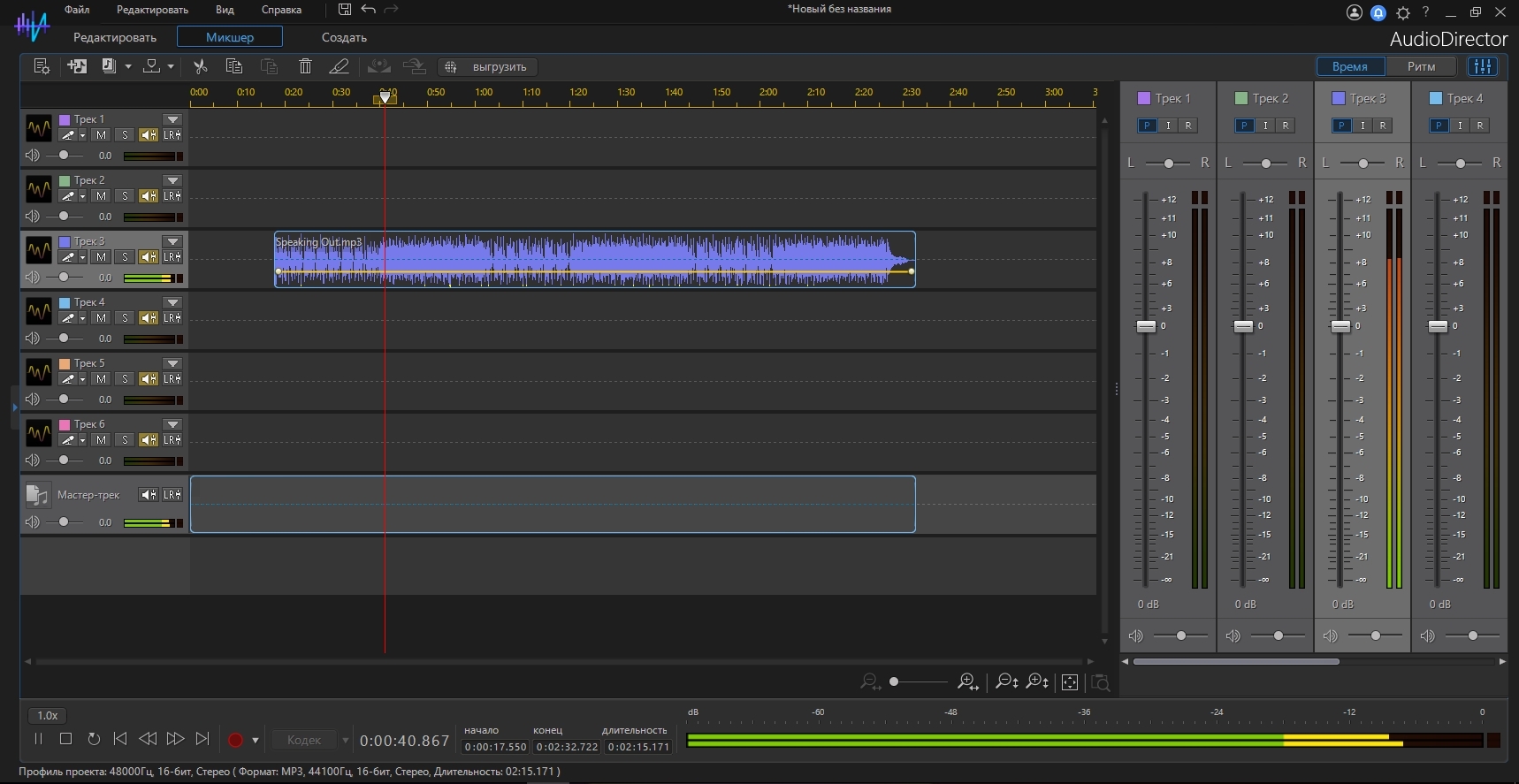Zoom in horizontally on timeline
This screenshot has width=1519, height=784.
point(968,681)
